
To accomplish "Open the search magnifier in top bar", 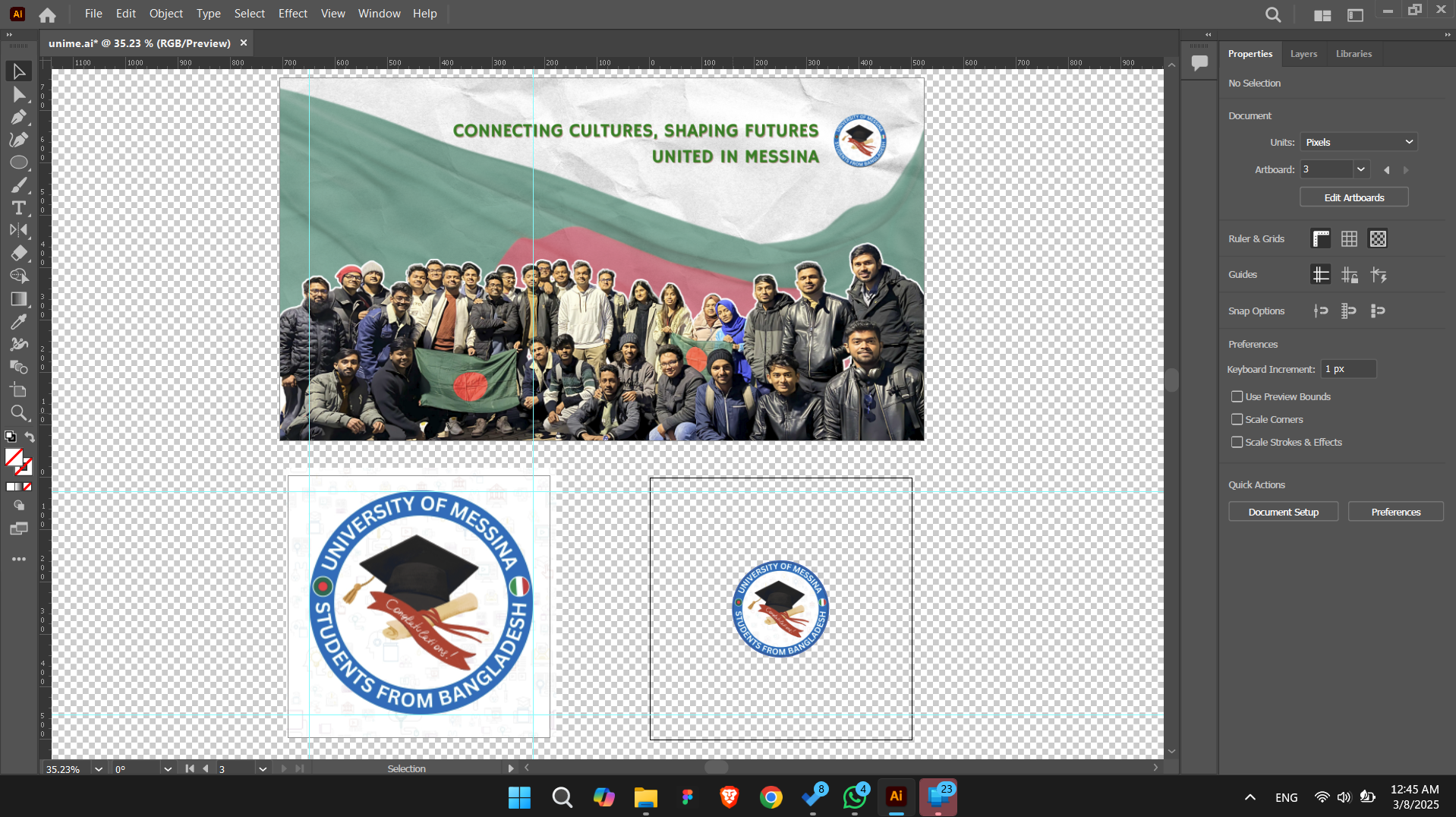I will [1273, 14].
